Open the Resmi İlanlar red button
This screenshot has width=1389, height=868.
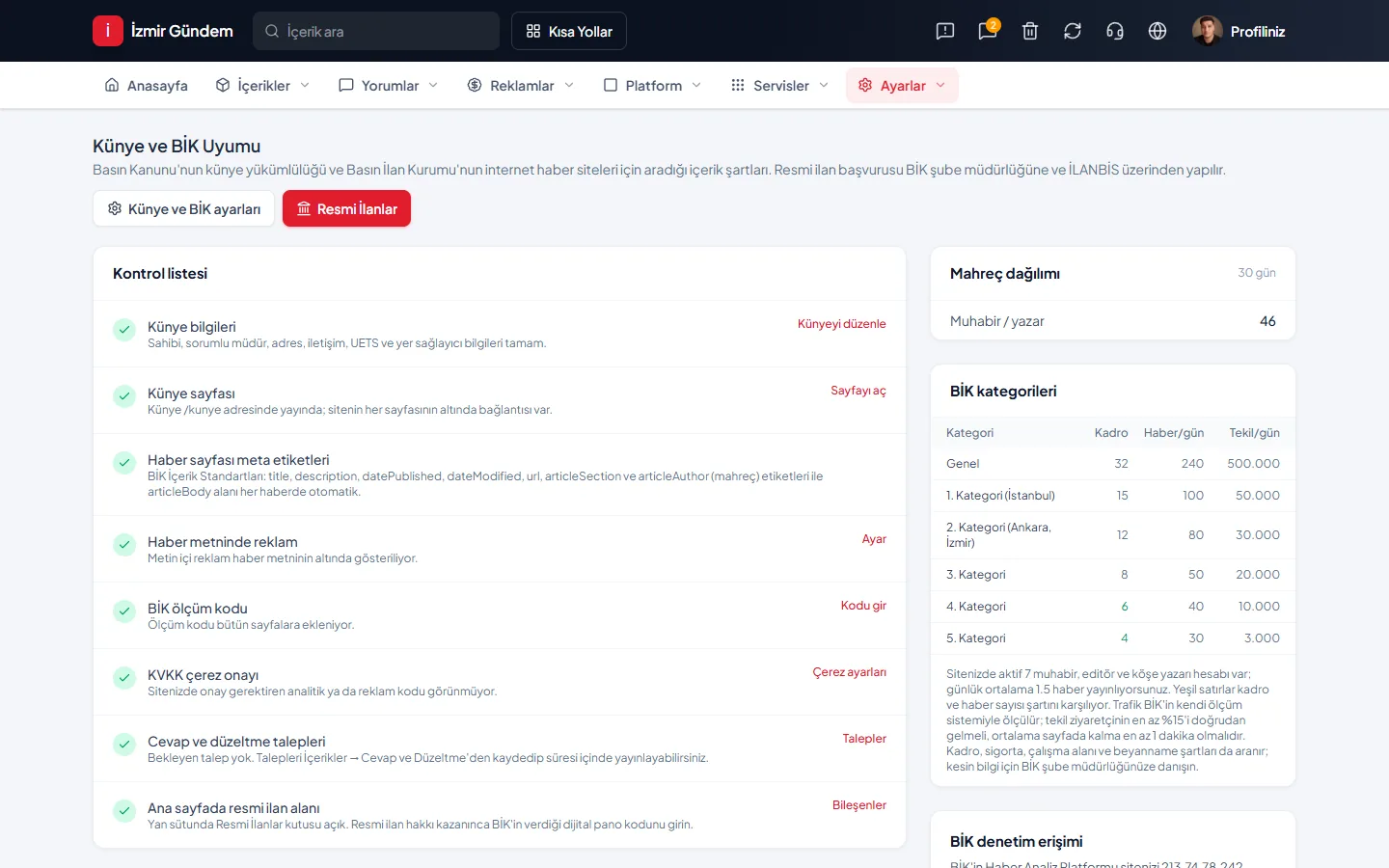346,208
